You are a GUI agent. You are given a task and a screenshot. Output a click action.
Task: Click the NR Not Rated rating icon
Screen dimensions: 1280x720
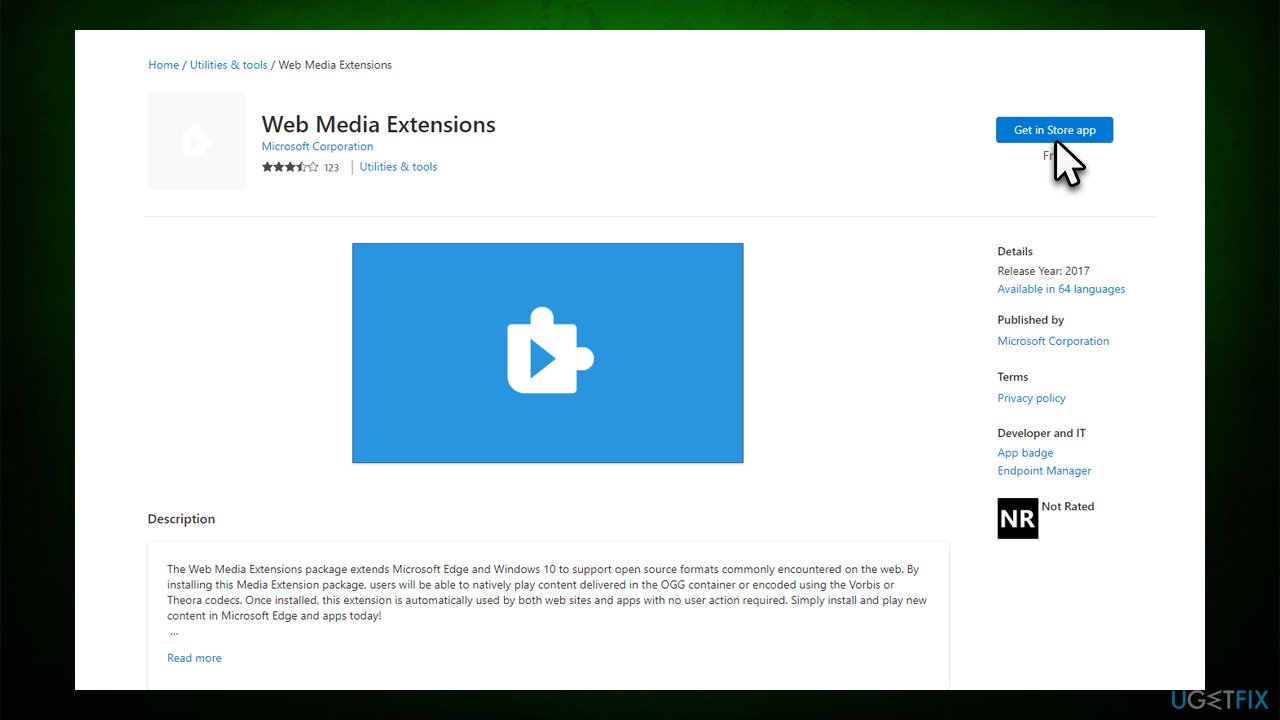tap(1017, 518)
